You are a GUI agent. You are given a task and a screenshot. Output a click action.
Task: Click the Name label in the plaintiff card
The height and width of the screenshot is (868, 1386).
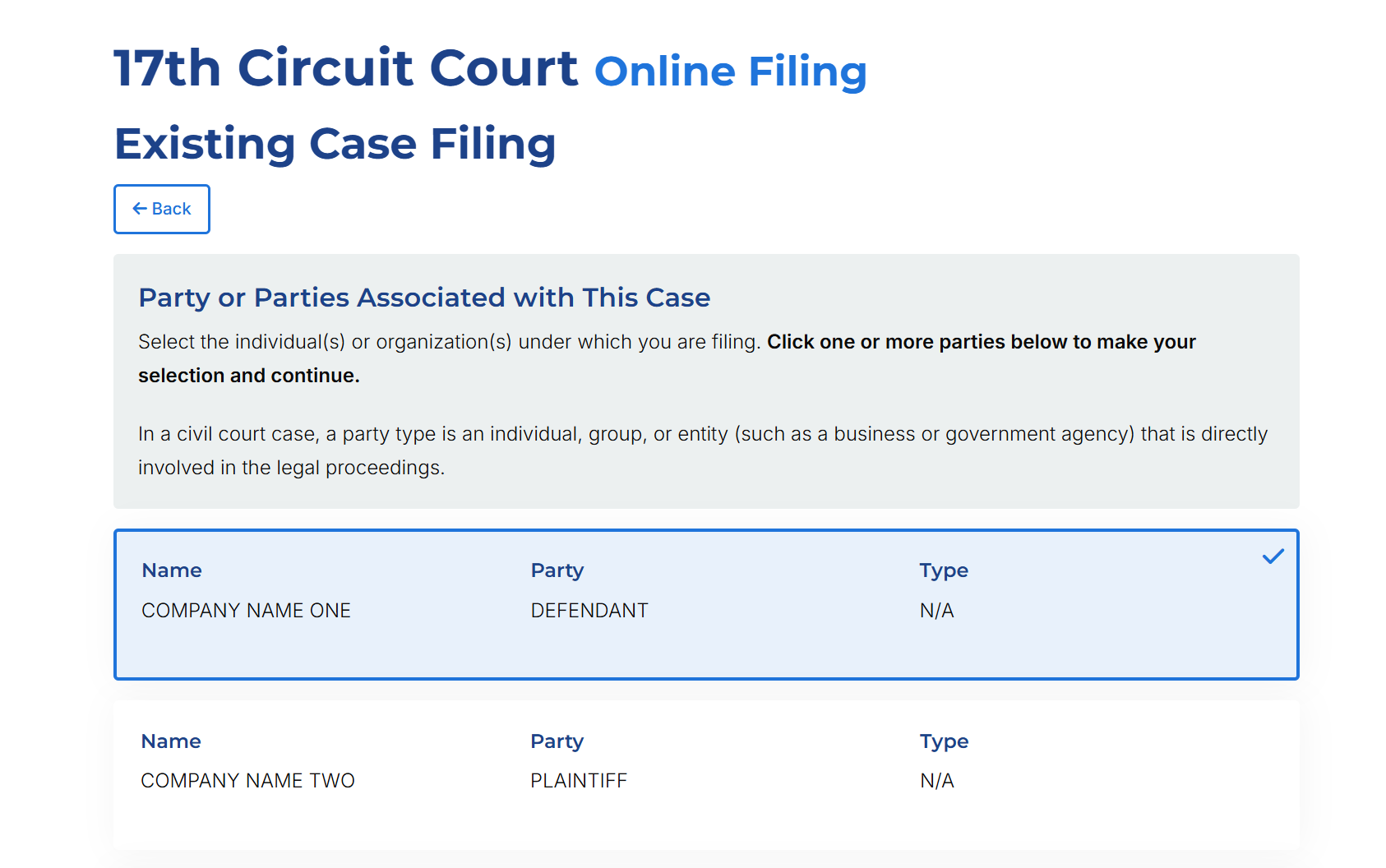point(171,741)
